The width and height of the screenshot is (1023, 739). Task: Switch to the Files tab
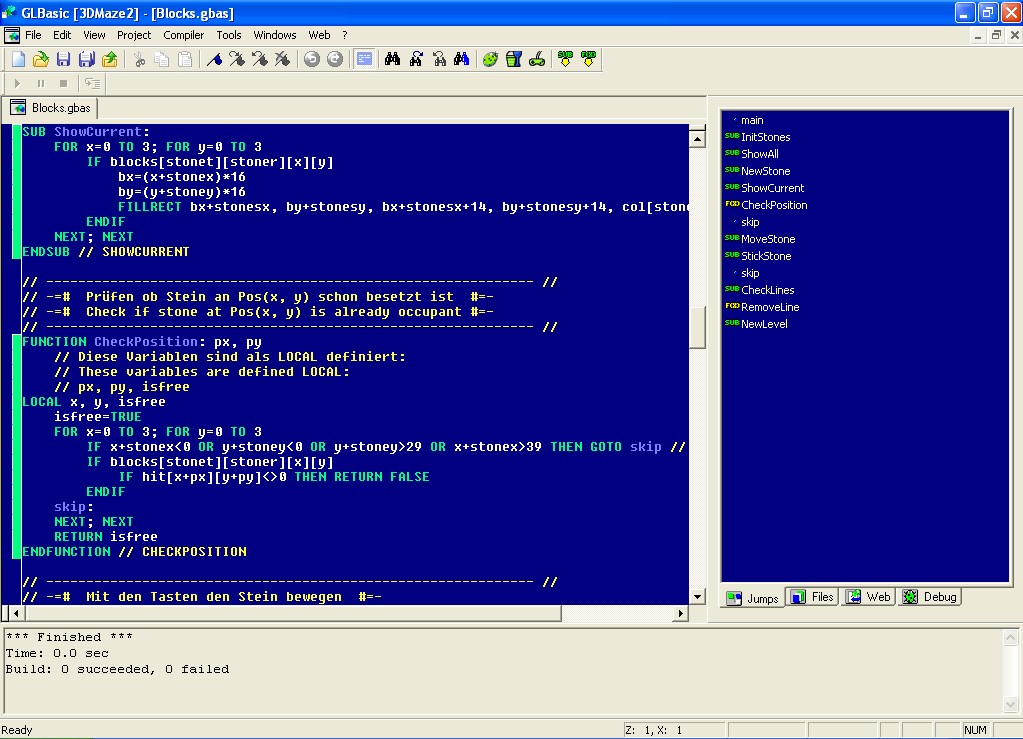click(x=812, y=597)
